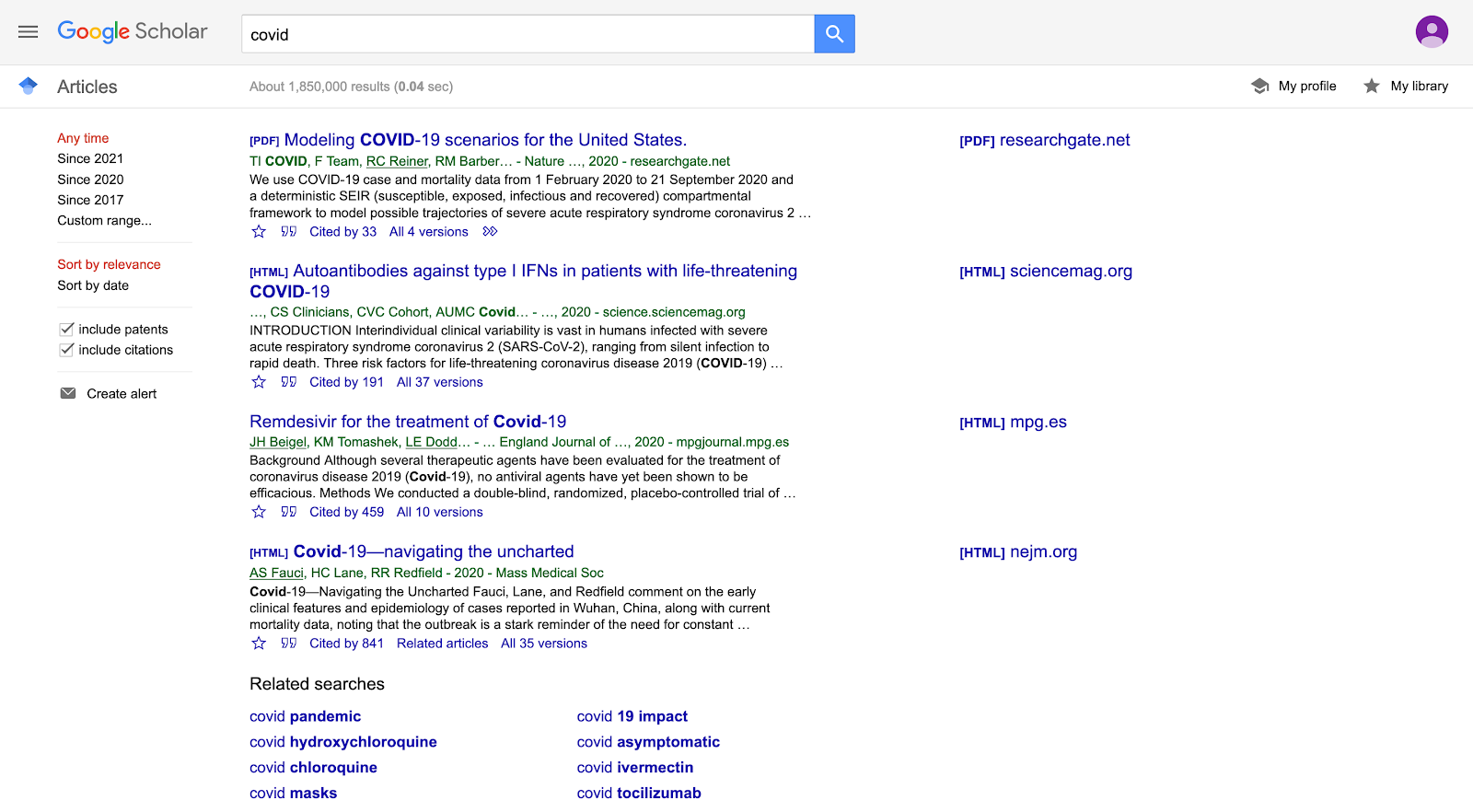Open sciencemag.org HTML link
The height and width of the screenshot is (812, 1473).
[x=1046, y=272]
